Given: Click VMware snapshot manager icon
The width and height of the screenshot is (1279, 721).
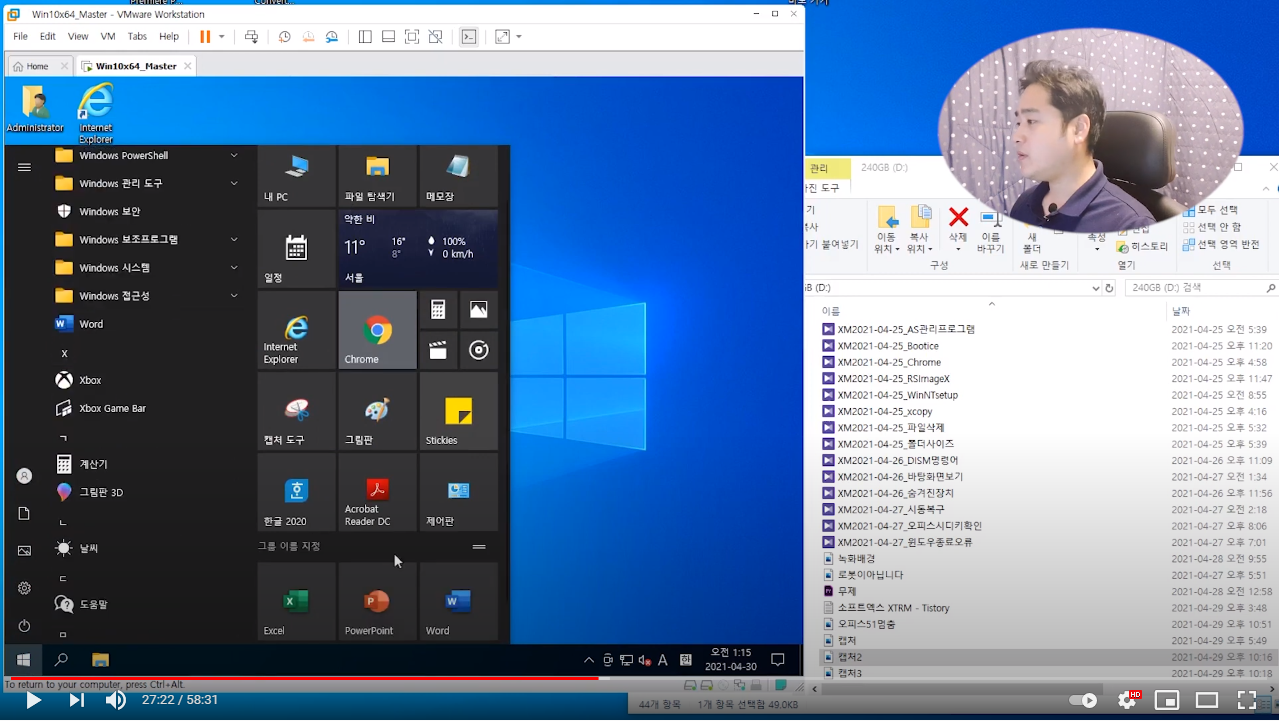Looking at the screenshot, I should tap(331, 37).
